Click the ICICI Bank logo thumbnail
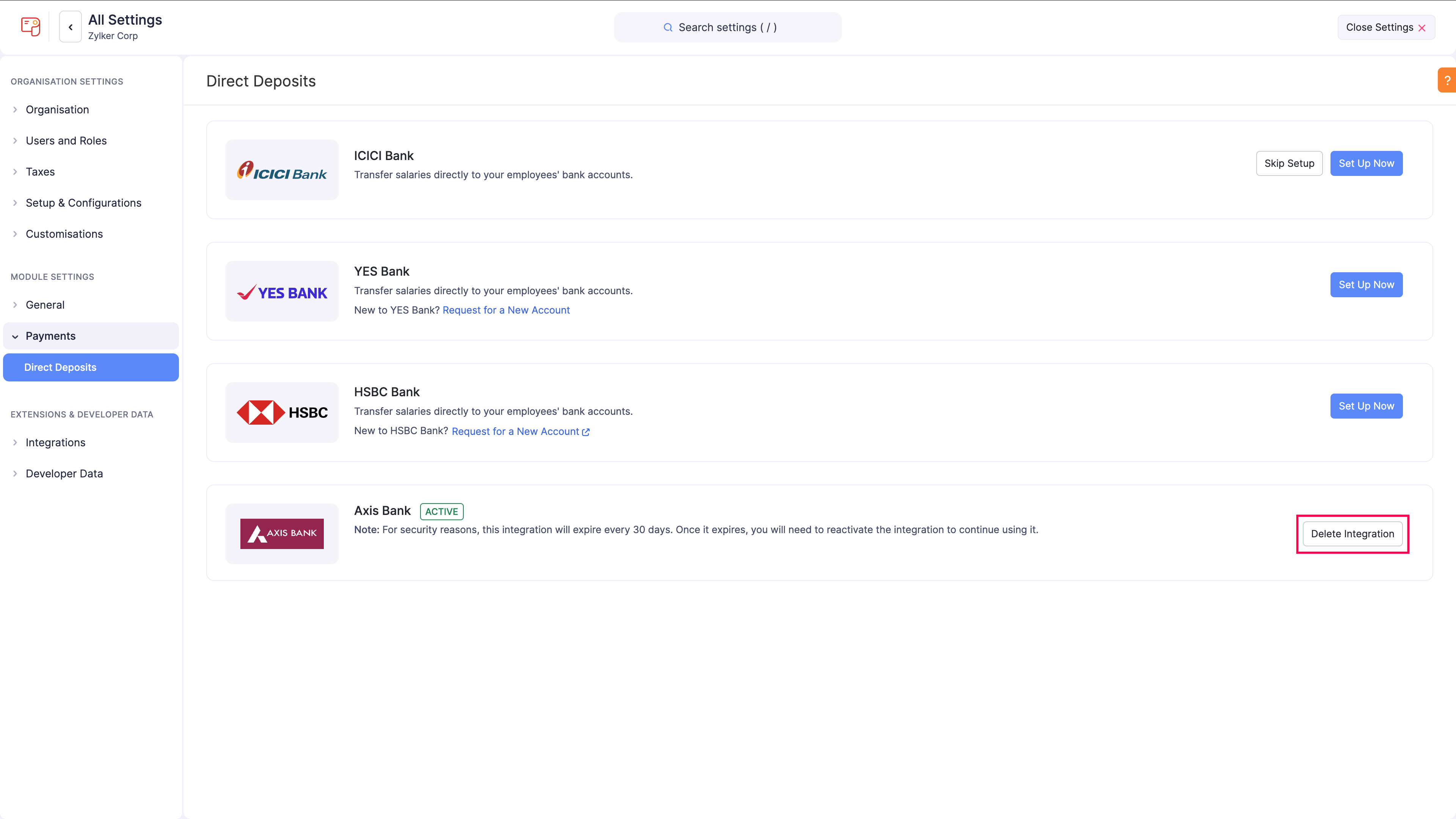This screenshot has height=819, width=1456. (282, 169)
